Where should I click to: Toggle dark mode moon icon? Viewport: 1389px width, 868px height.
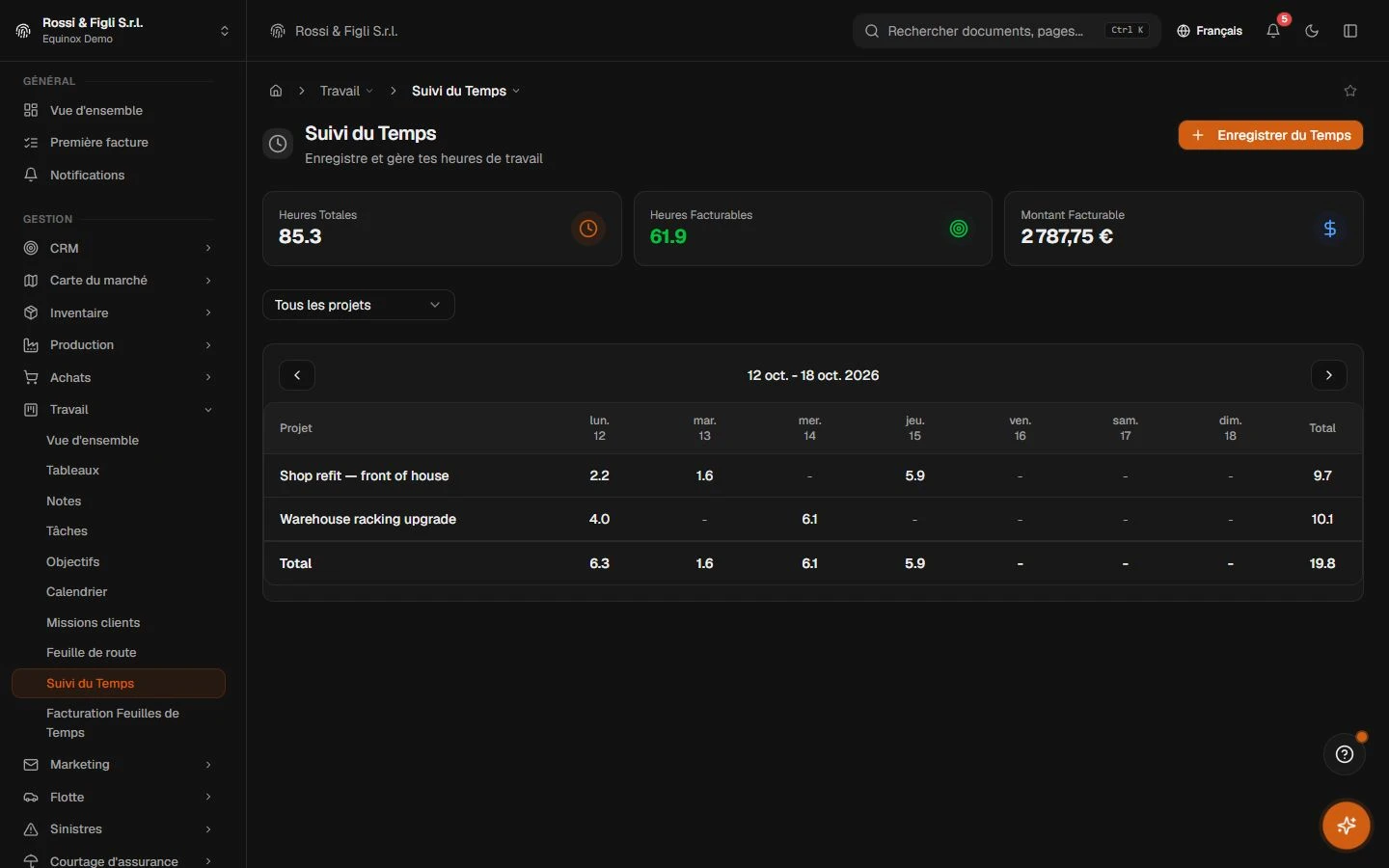click(1312, 31)
